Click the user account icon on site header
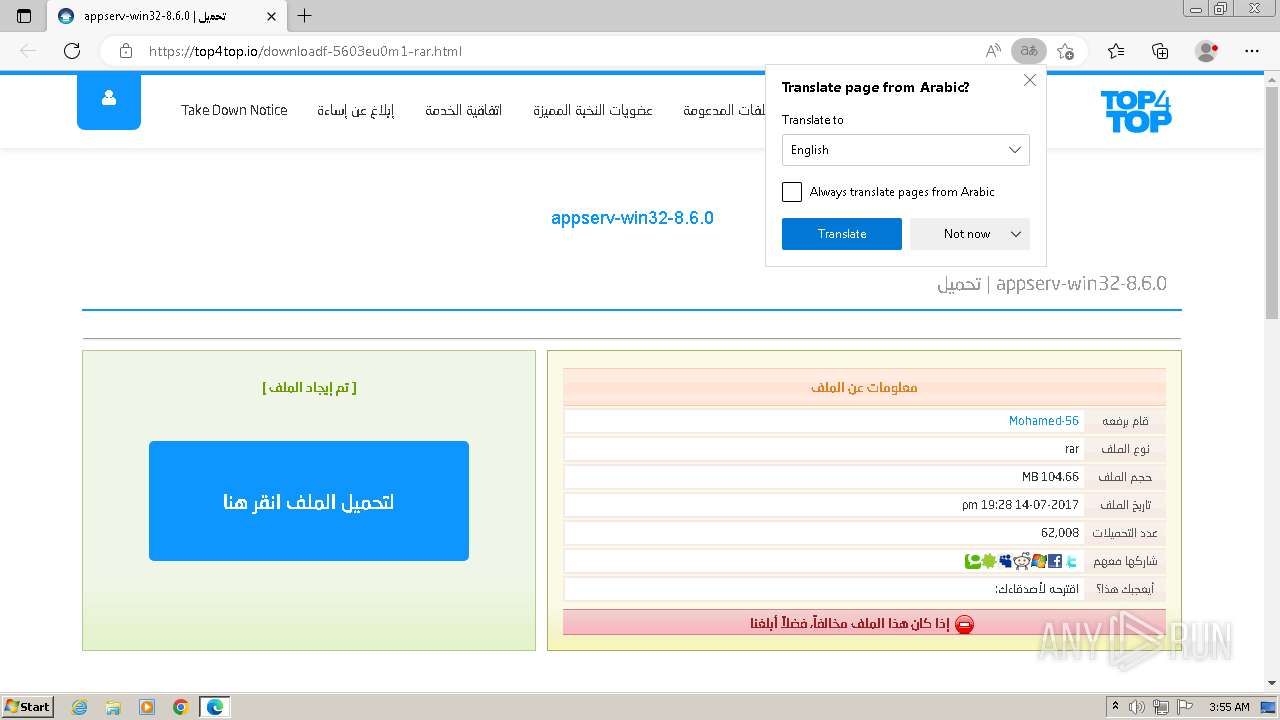The height and width of the screenshot is (720, 1280). (109, 99)
